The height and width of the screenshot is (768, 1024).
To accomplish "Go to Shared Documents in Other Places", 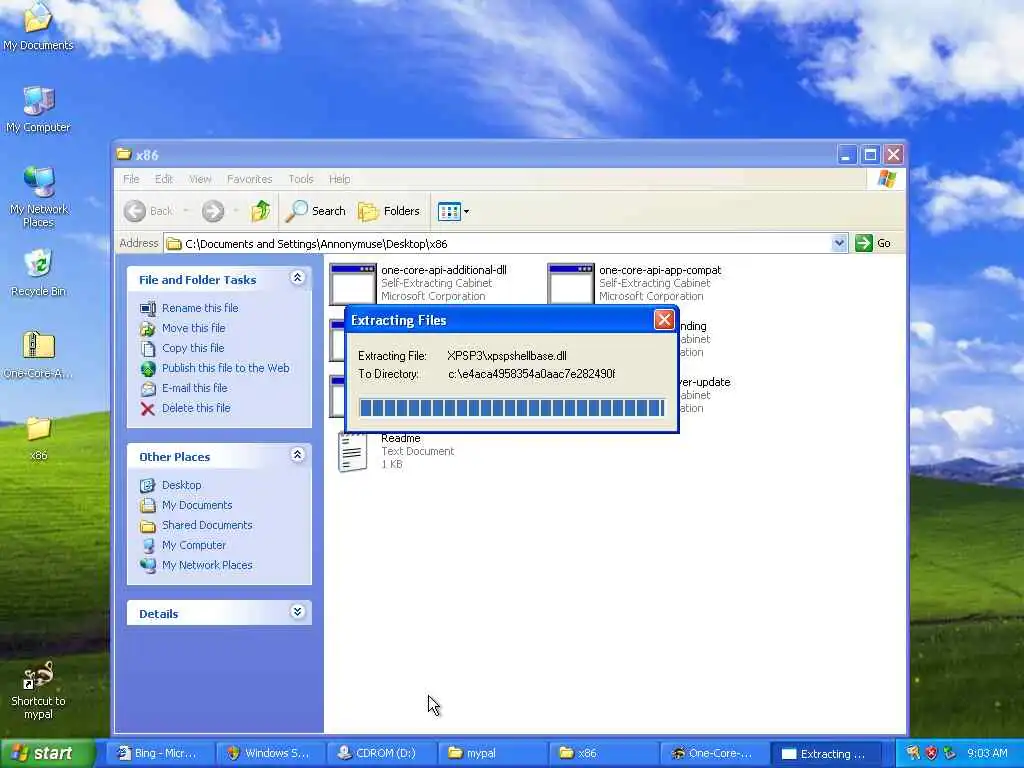I will (x=206, y=525).
